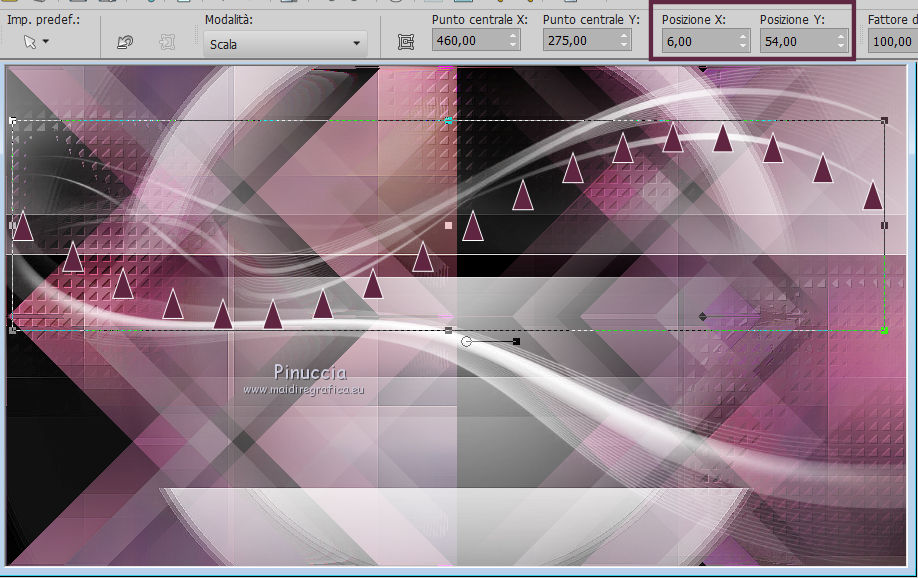Click the rotation handle circle below selection
Image resolution: width=918 pixels, height=578 pixels.
pos(466,341)
